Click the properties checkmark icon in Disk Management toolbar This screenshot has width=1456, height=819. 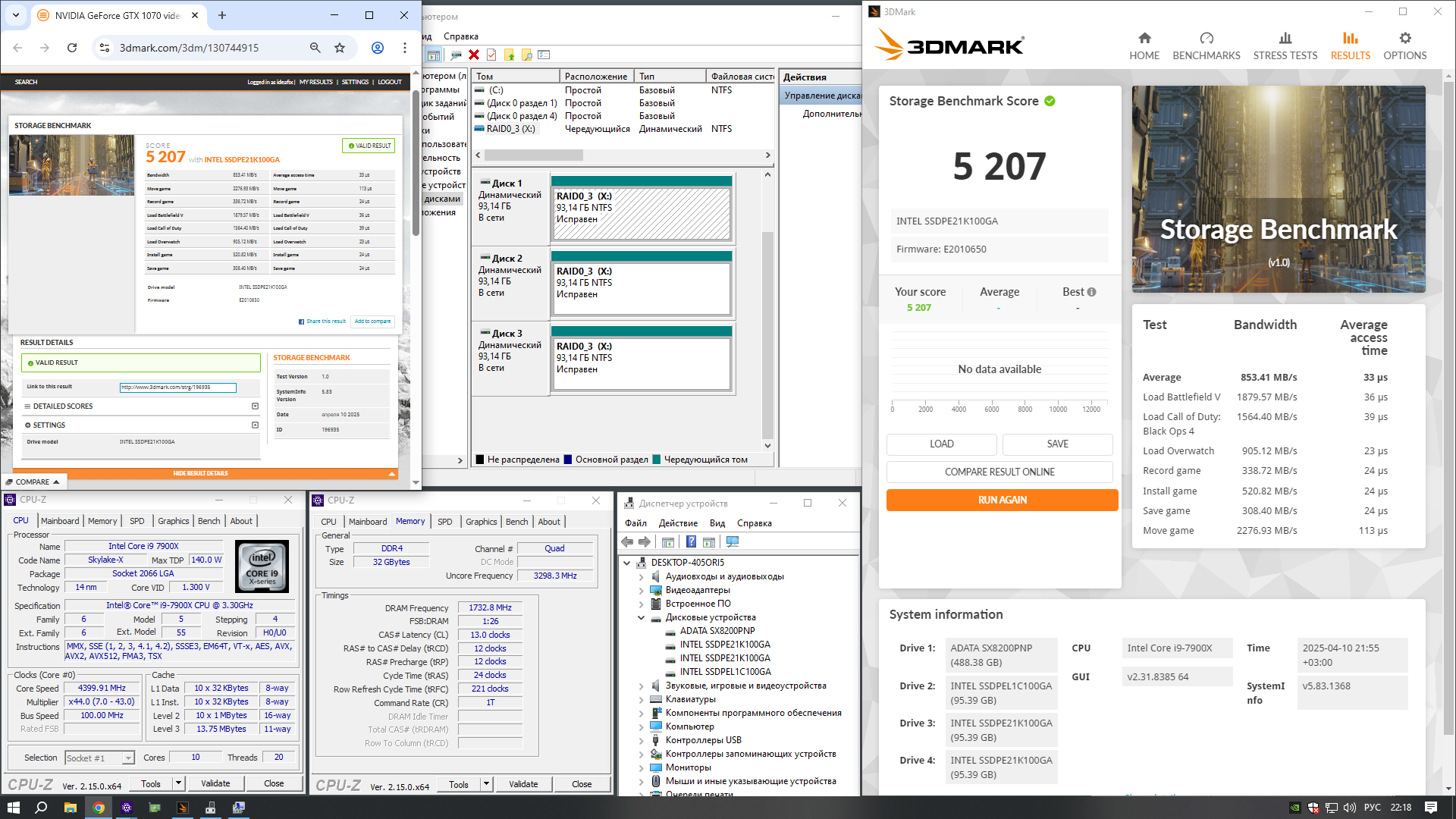491,55
